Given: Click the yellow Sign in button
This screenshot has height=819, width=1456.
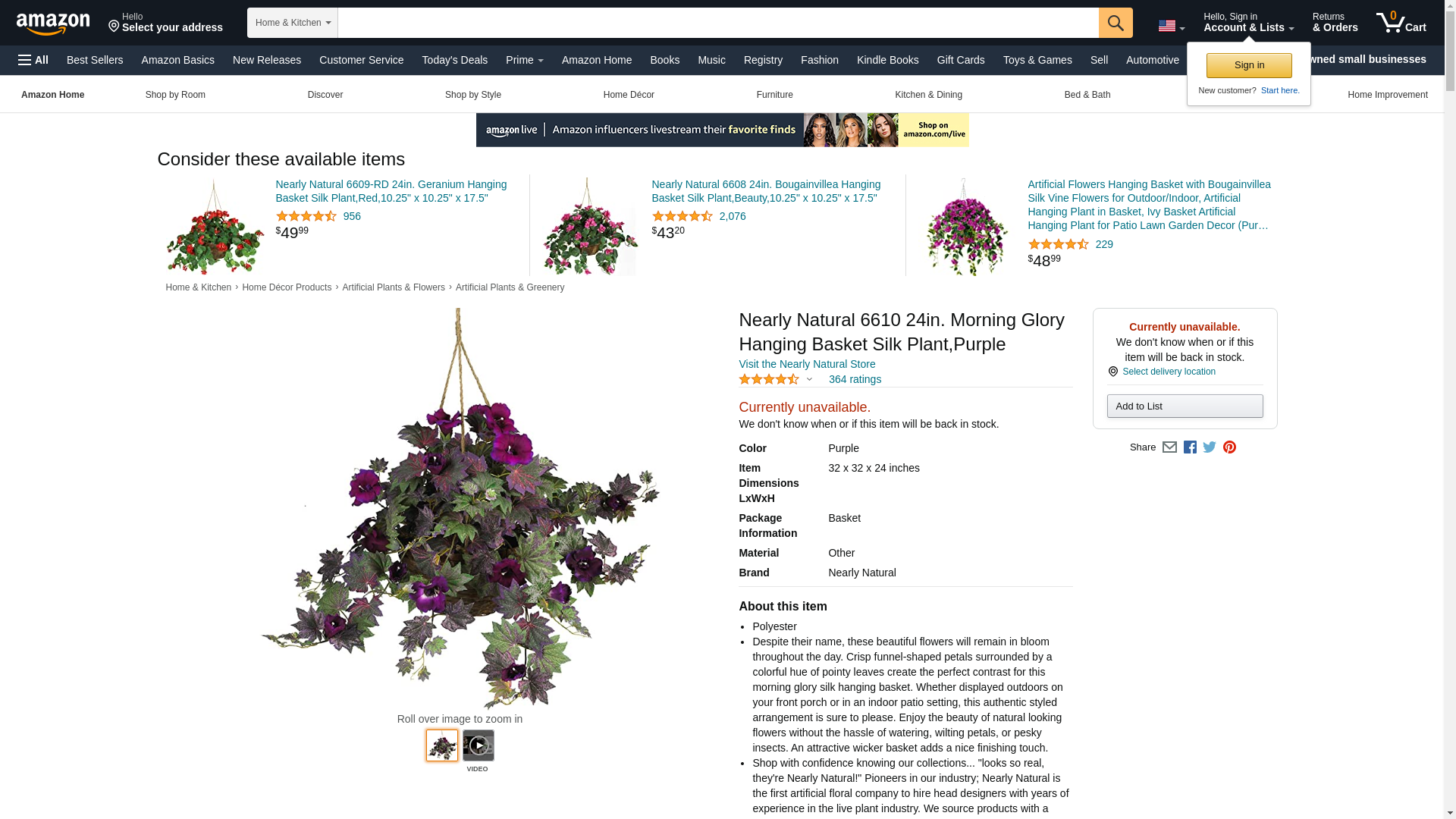Looking at the screenshot, I should 1248,65.
